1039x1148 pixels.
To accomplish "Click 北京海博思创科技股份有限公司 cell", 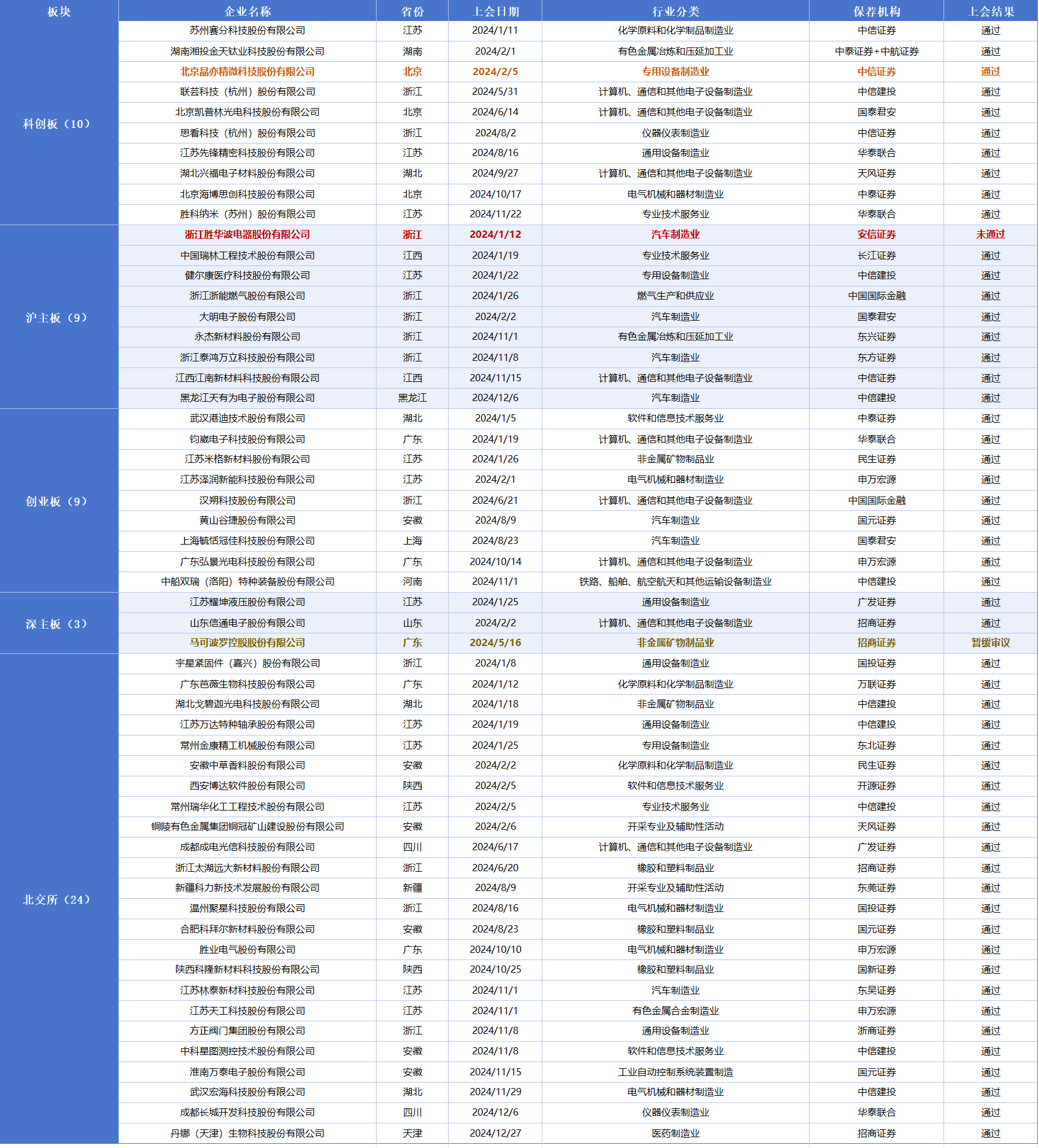I will coord(247,194).
